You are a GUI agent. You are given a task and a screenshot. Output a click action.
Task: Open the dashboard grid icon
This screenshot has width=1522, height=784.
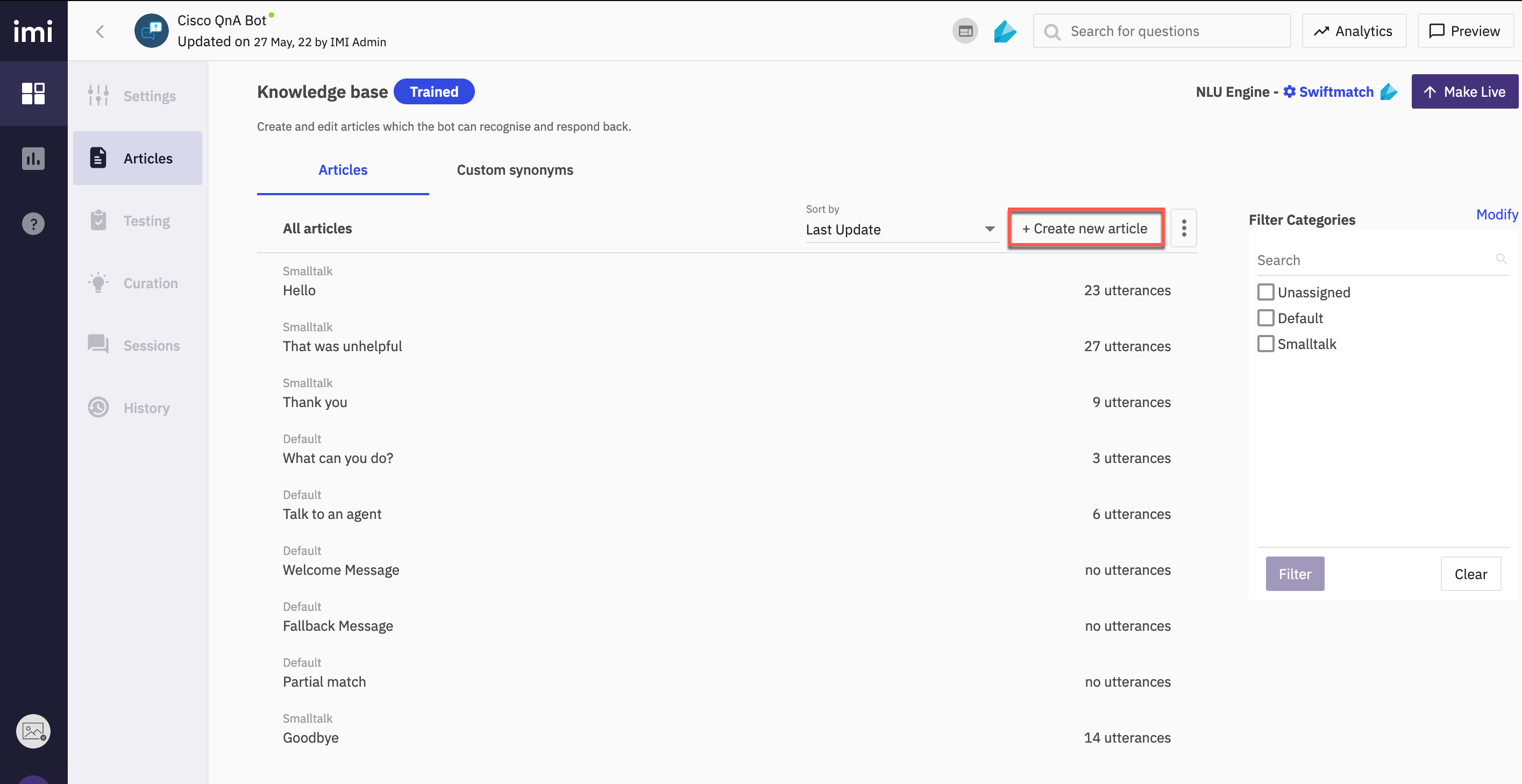pyautogui.click(x=33, y=94)
